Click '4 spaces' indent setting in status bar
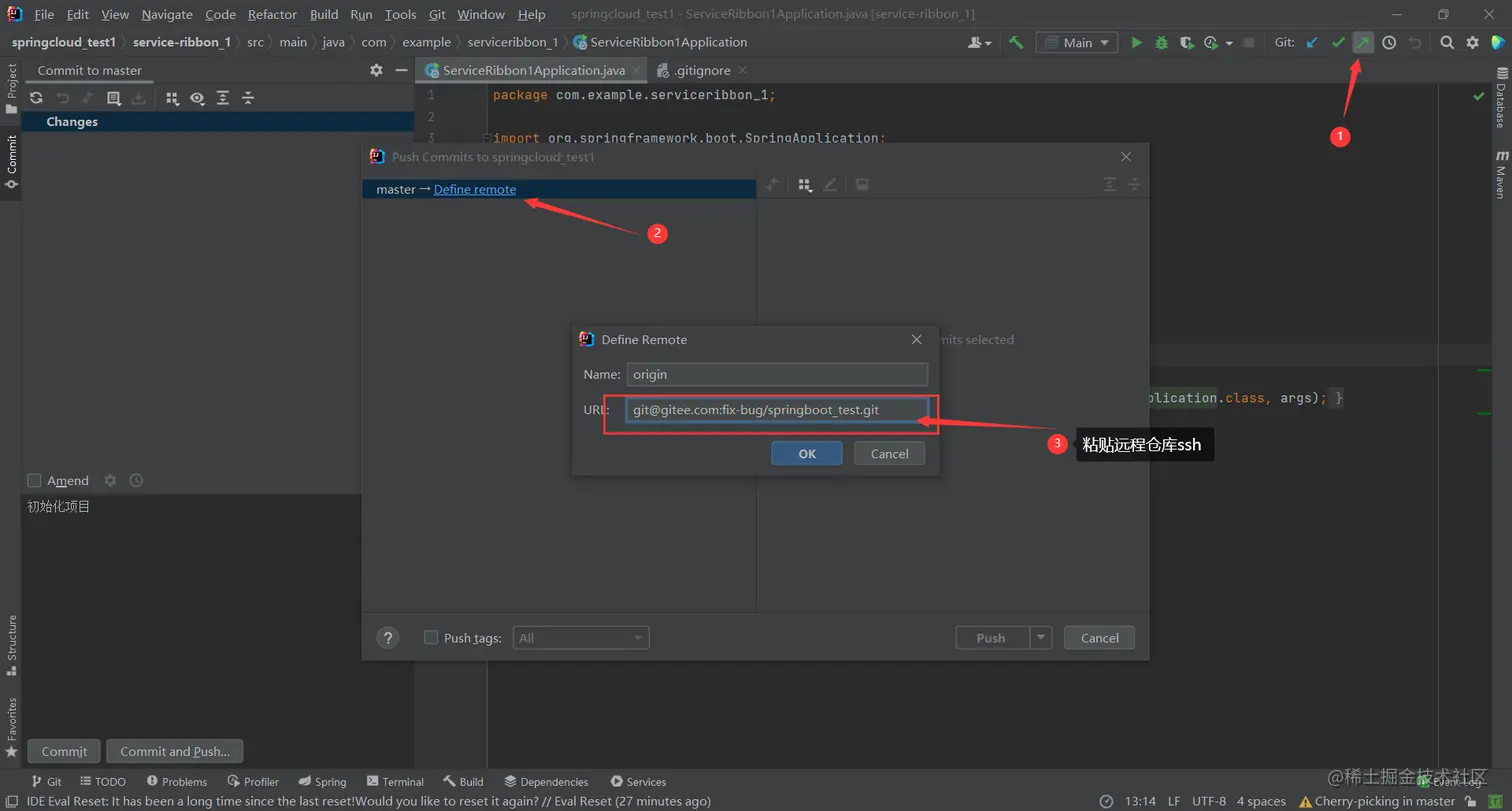1512x811 pixels. tap(1261, 801)
